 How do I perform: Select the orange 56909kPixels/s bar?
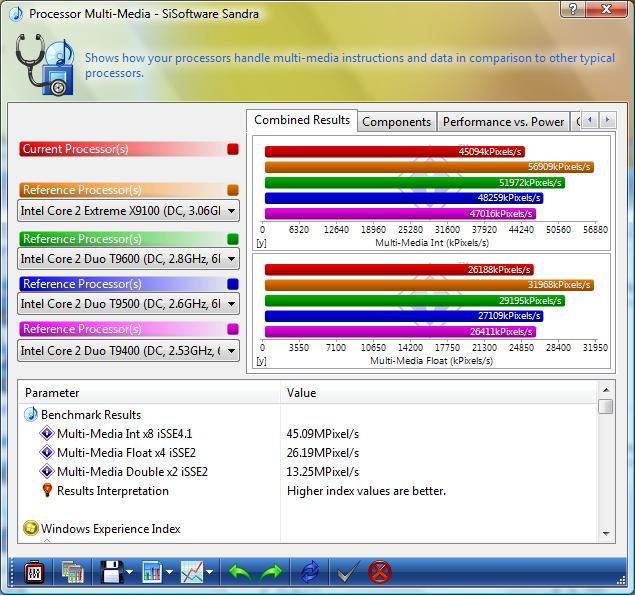429,167
